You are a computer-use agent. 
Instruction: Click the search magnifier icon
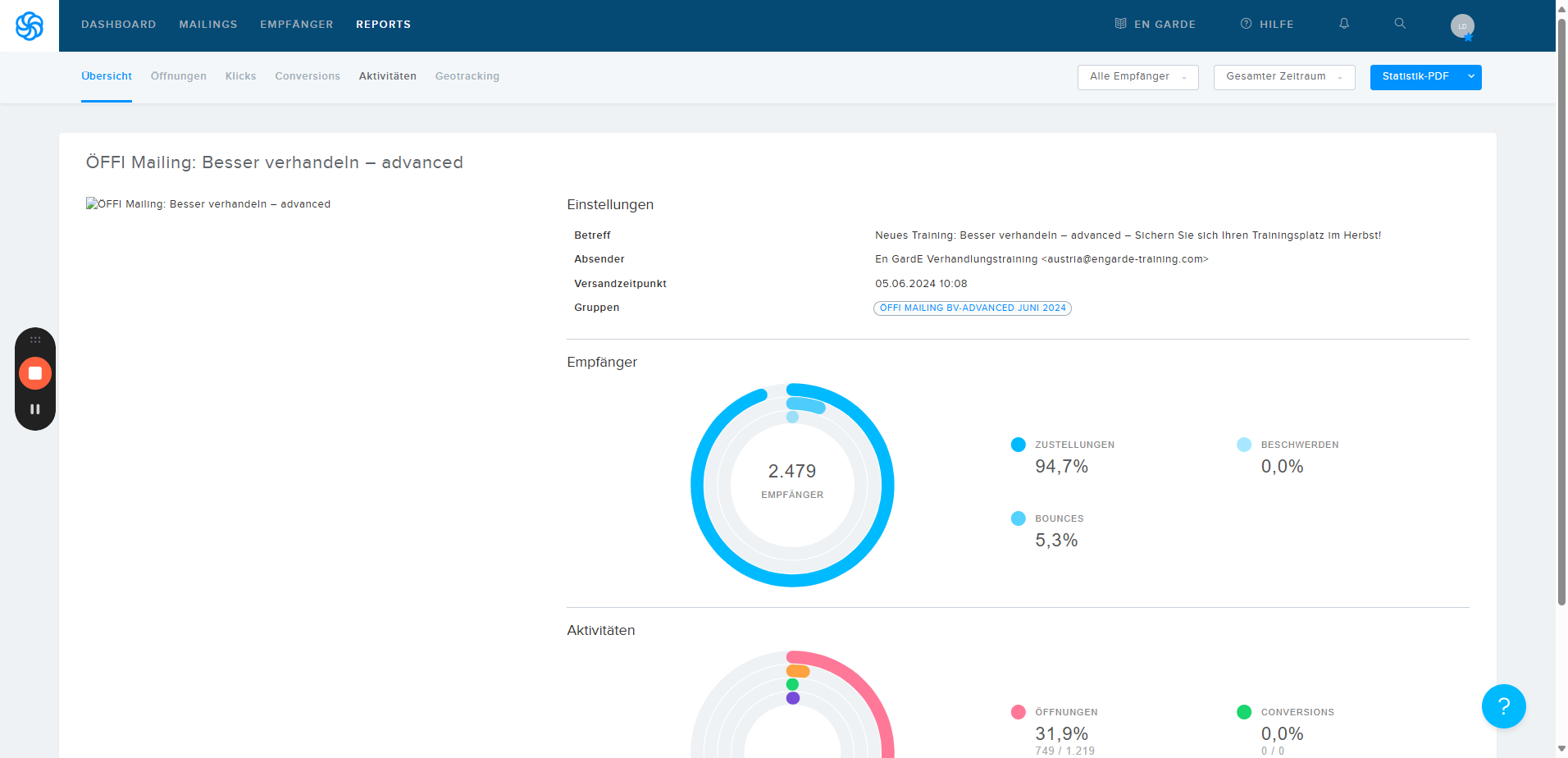(x=1400, y=24)
